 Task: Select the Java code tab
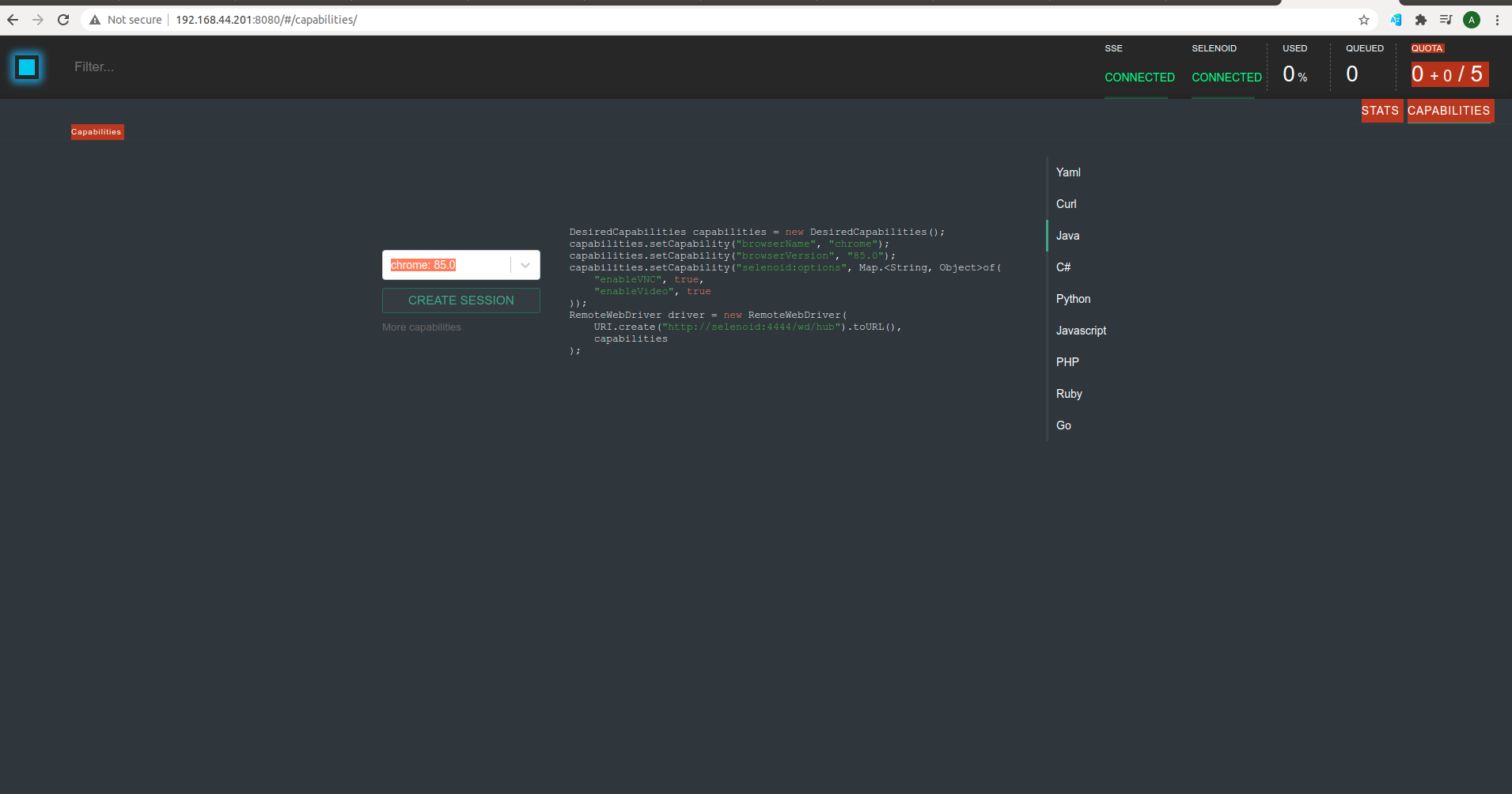click(x=1067, y=236)
